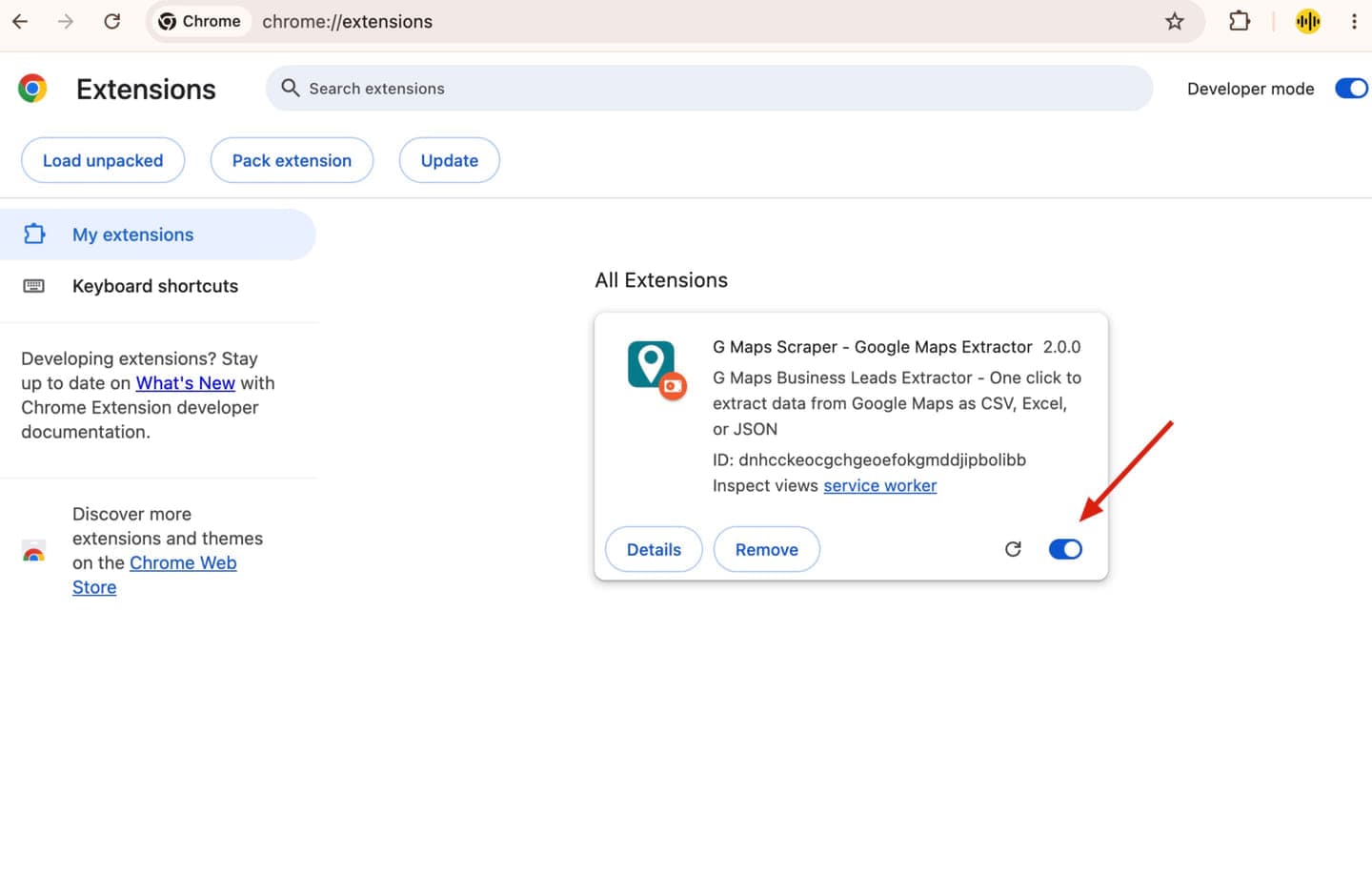Open Chrome's three-dot menu
Image resolution: width=1372 pixels, height=877 pixels.
1354,21
